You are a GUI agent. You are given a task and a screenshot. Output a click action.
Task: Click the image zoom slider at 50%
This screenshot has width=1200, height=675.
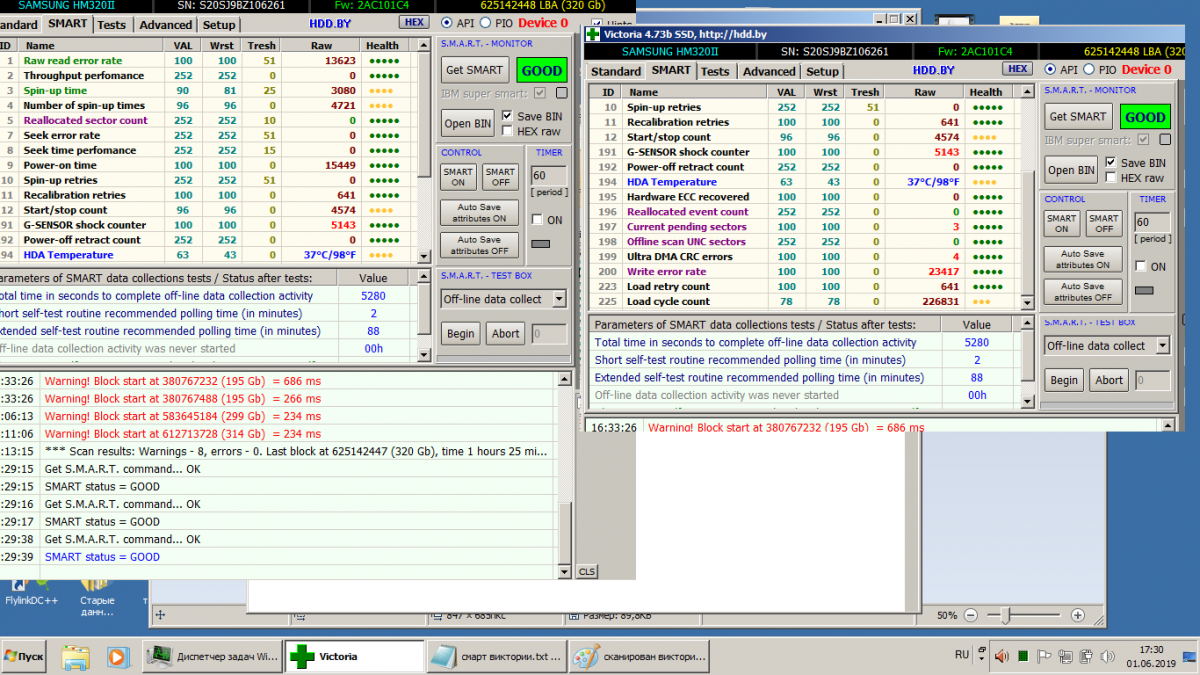(1005, 615)
